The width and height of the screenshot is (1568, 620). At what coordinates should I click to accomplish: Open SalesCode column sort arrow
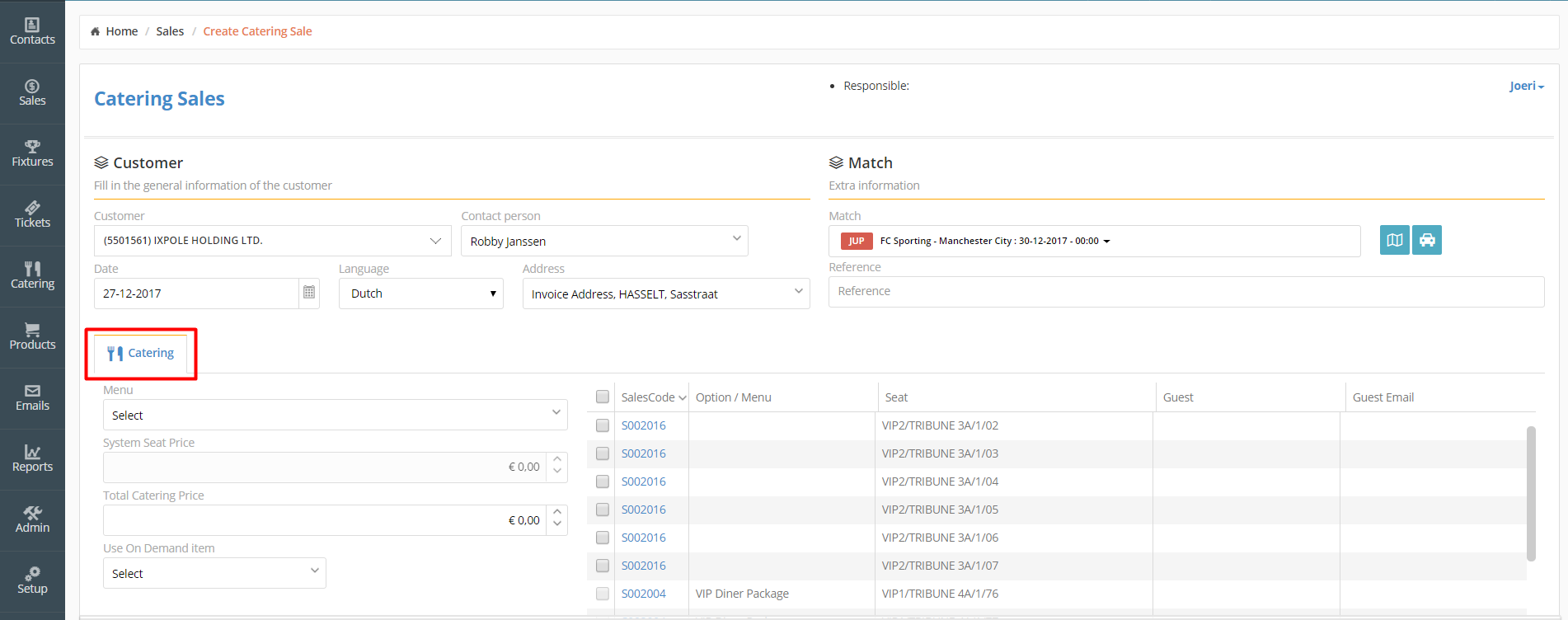pos(683,397)
